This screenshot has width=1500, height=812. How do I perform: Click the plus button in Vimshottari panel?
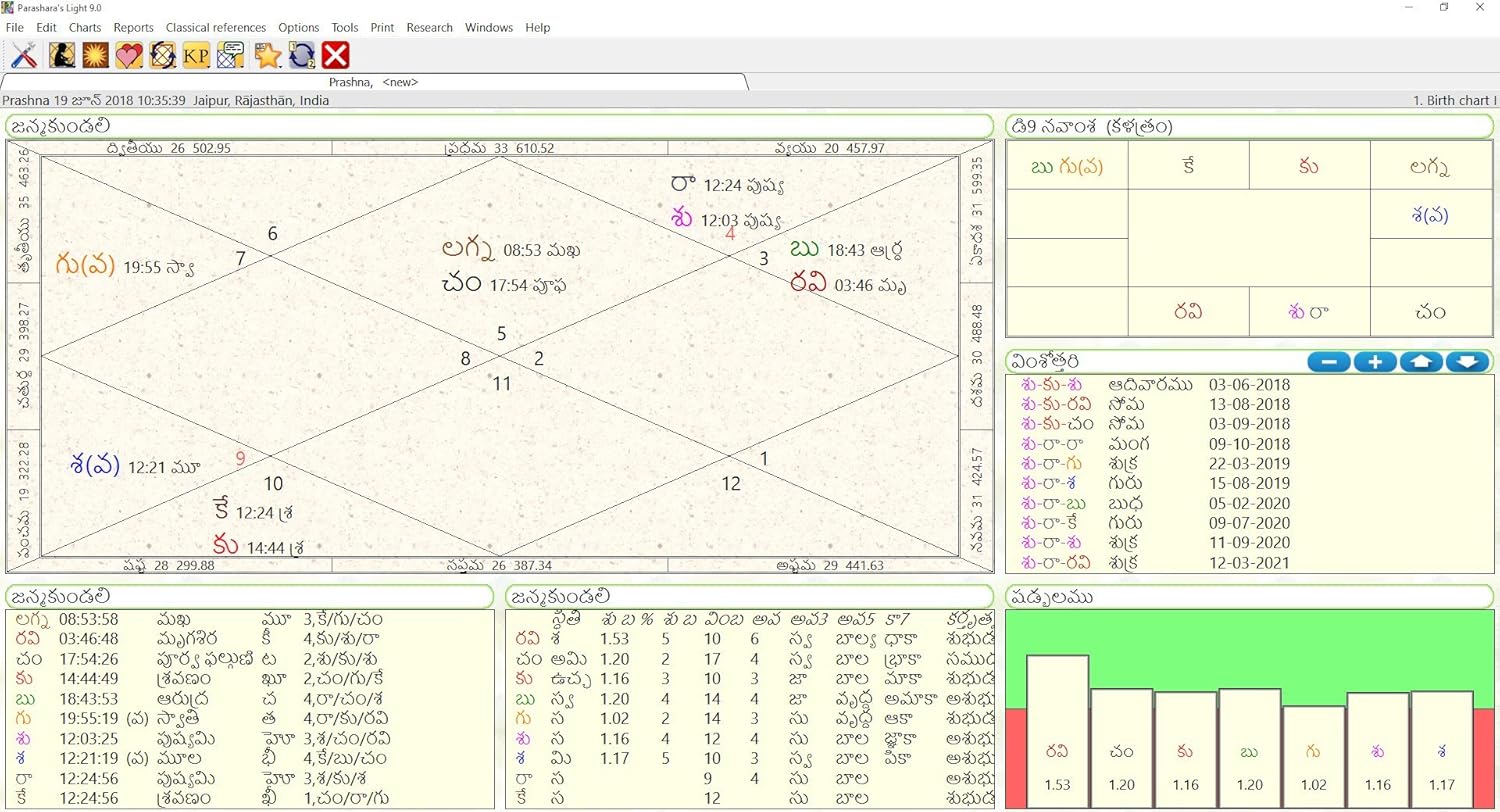coord(1375,362)
